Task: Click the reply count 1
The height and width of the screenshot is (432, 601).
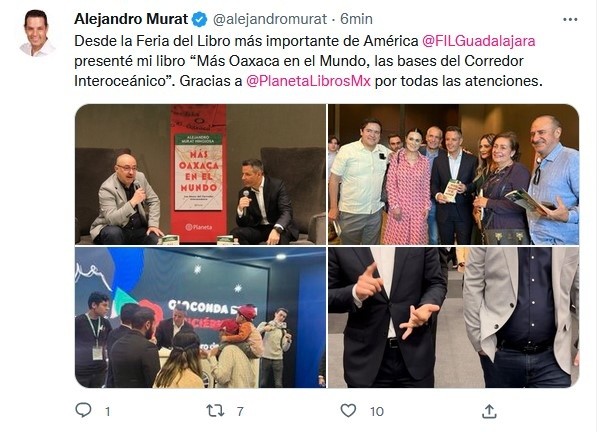Action: pyautogui.click(x=108, y=411)
